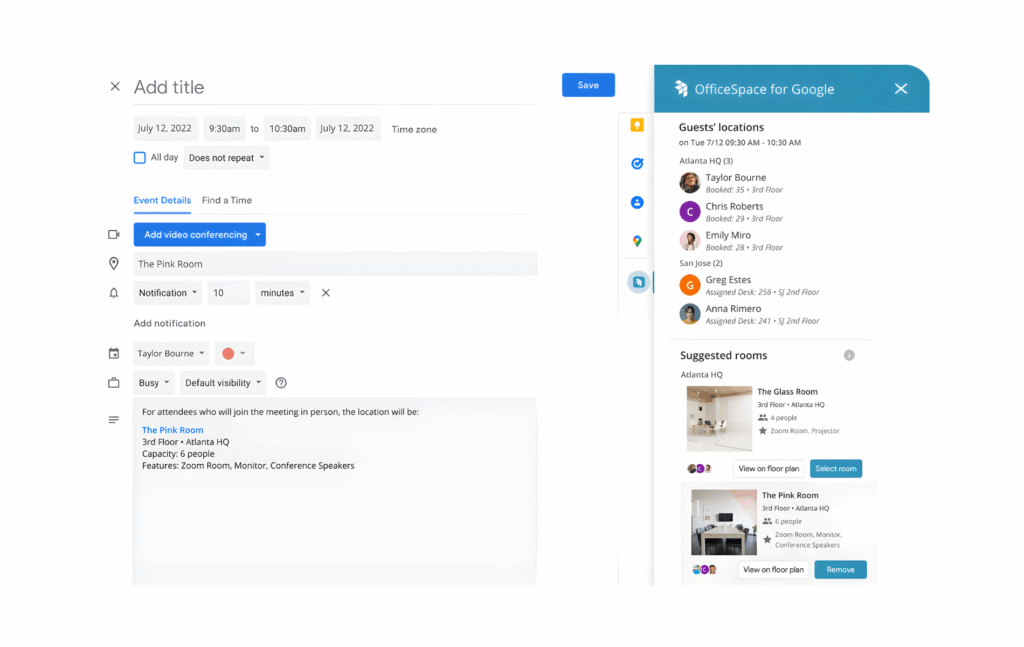Select room for The Glass Room
The image size is (1024, 647).
836,468
